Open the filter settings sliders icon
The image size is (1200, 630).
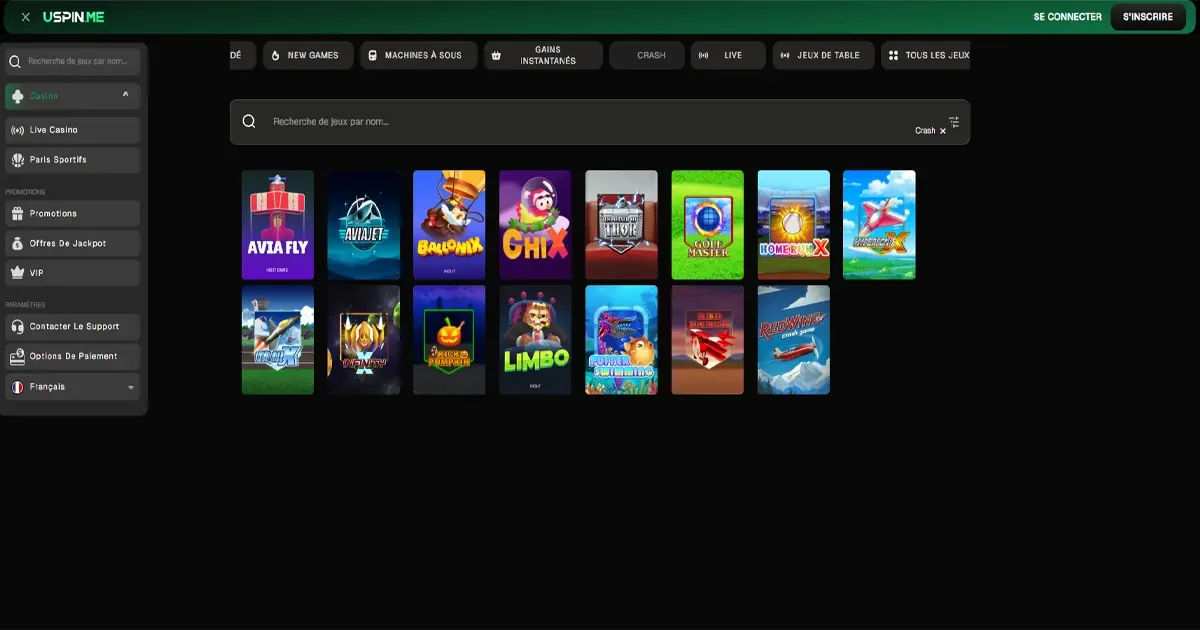coord(954,122)
